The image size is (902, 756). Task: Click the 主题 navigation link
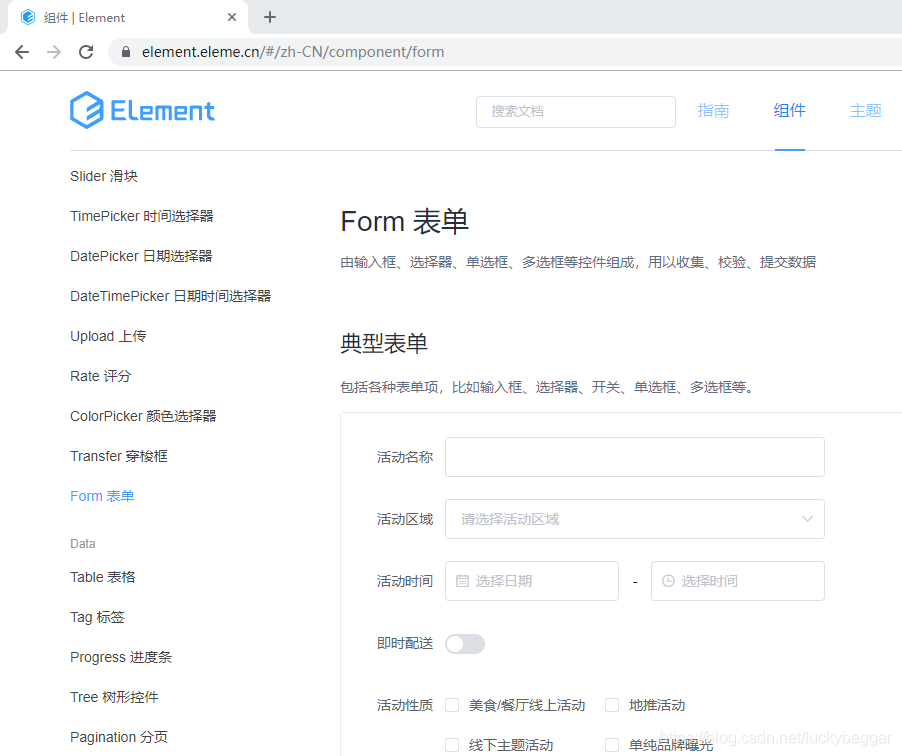(865, 110)
